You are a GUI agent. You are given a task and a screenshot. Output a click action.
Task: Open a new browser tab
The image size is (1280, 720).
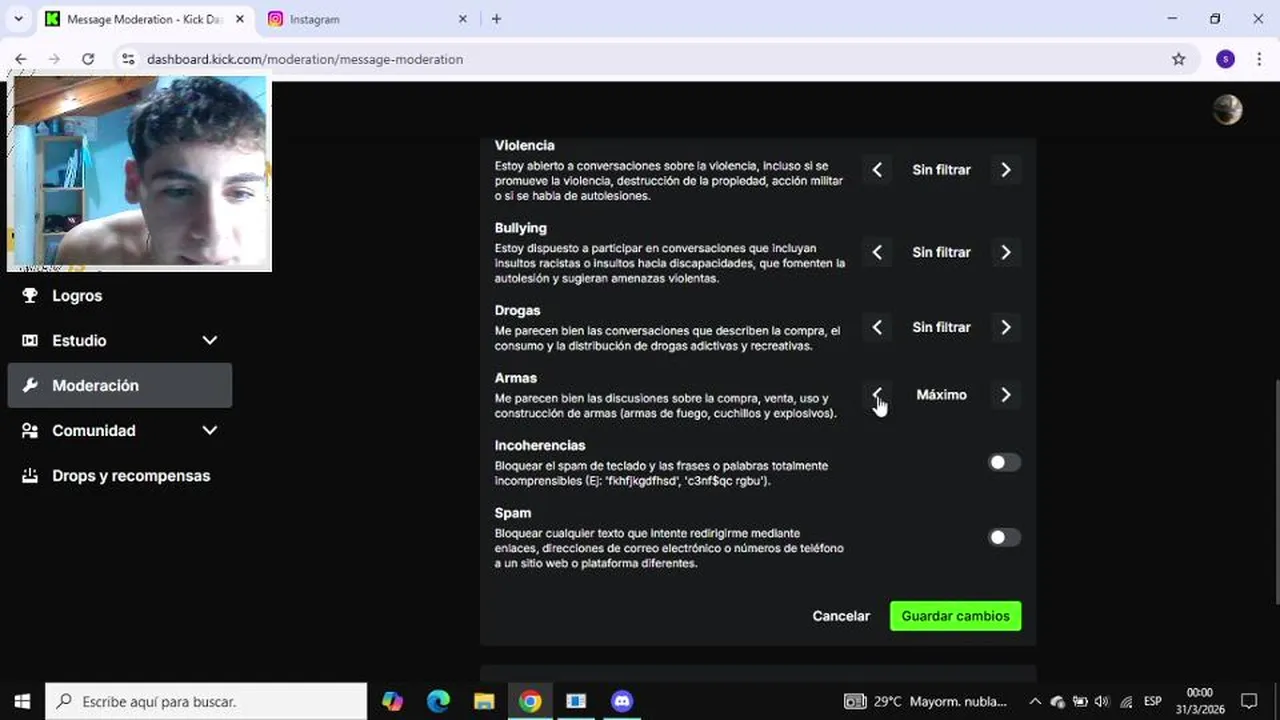click(x=496, y=19)
